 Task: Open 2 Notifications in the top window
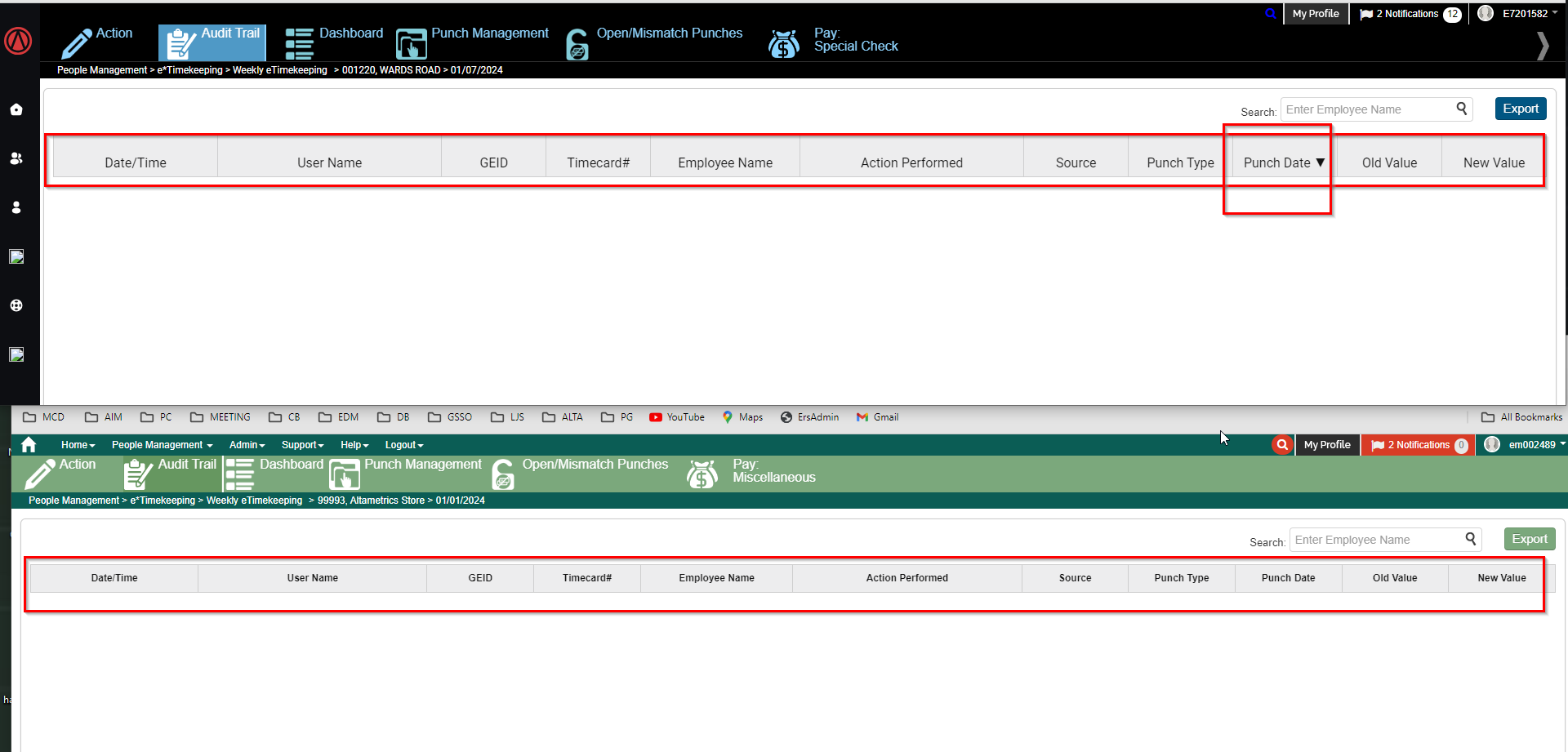[1410, 14]
